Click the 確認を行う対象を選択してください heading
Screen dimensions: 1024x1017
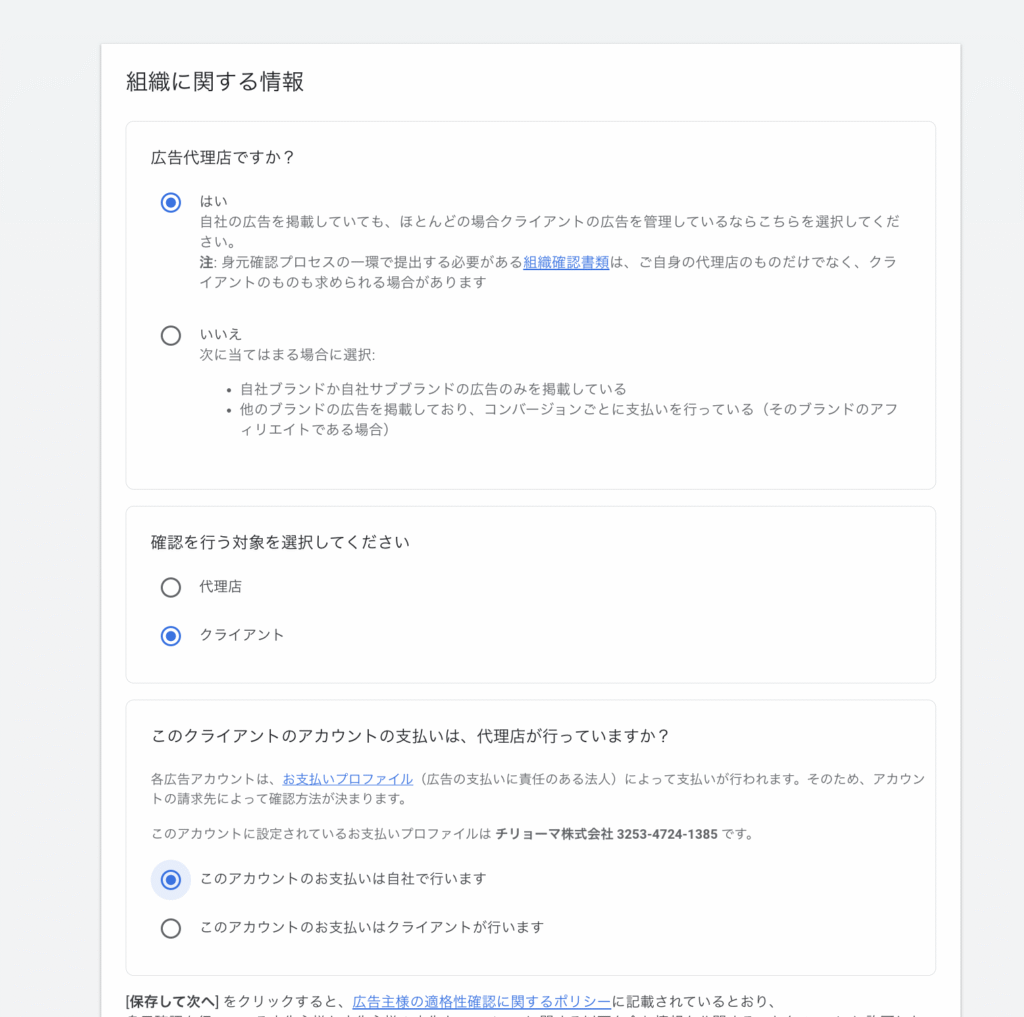[x=280, y=542]
